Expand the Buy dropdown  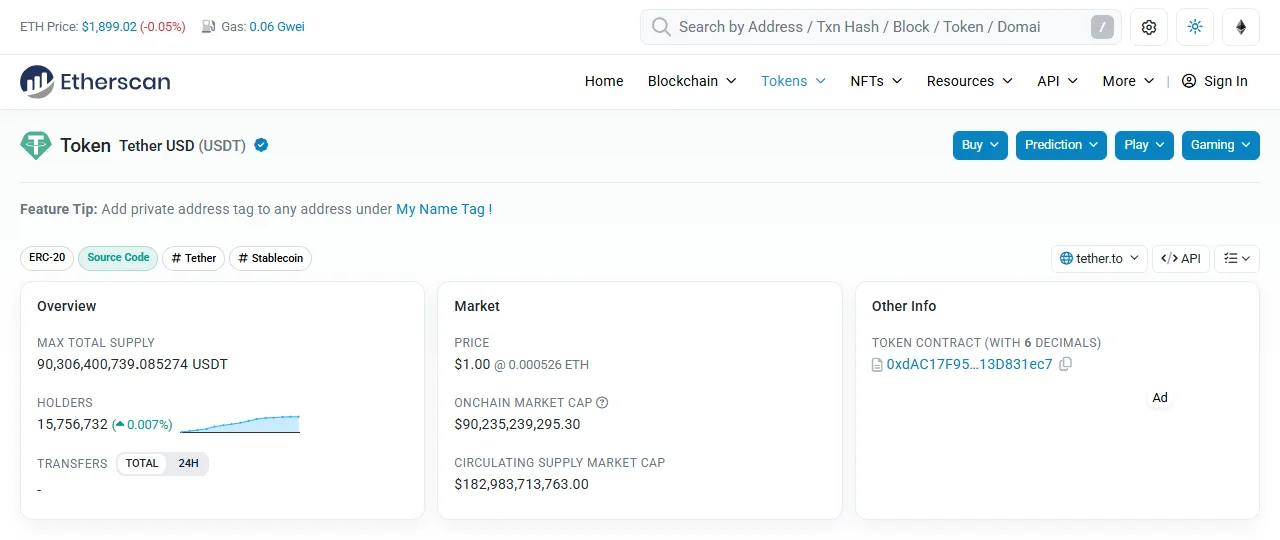click(980, 145)
